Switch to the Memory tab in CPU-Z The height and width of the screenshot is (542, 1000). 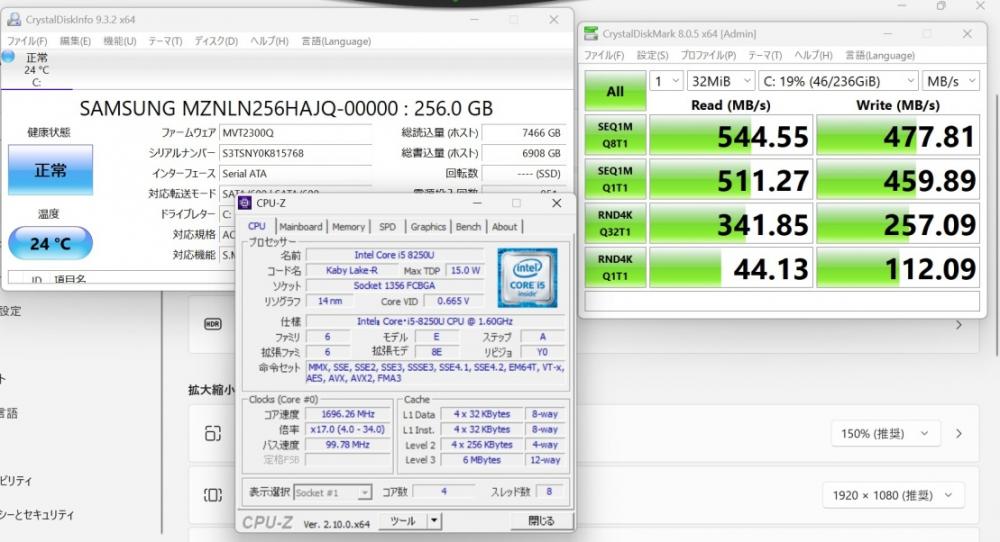[x=348, y=226]
